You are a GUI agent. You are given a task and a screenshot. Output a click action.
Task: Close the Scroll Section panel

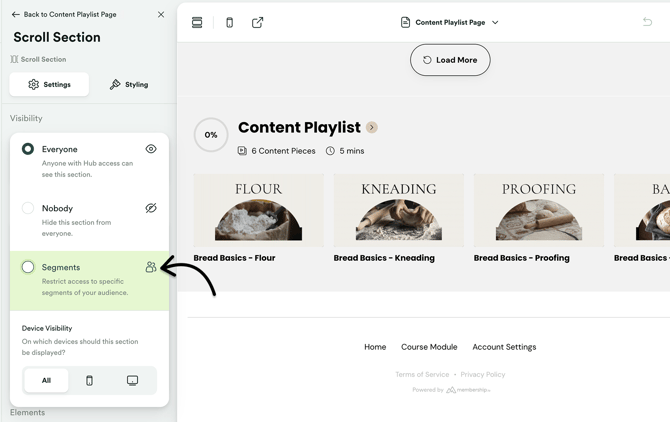pos(161,15)
